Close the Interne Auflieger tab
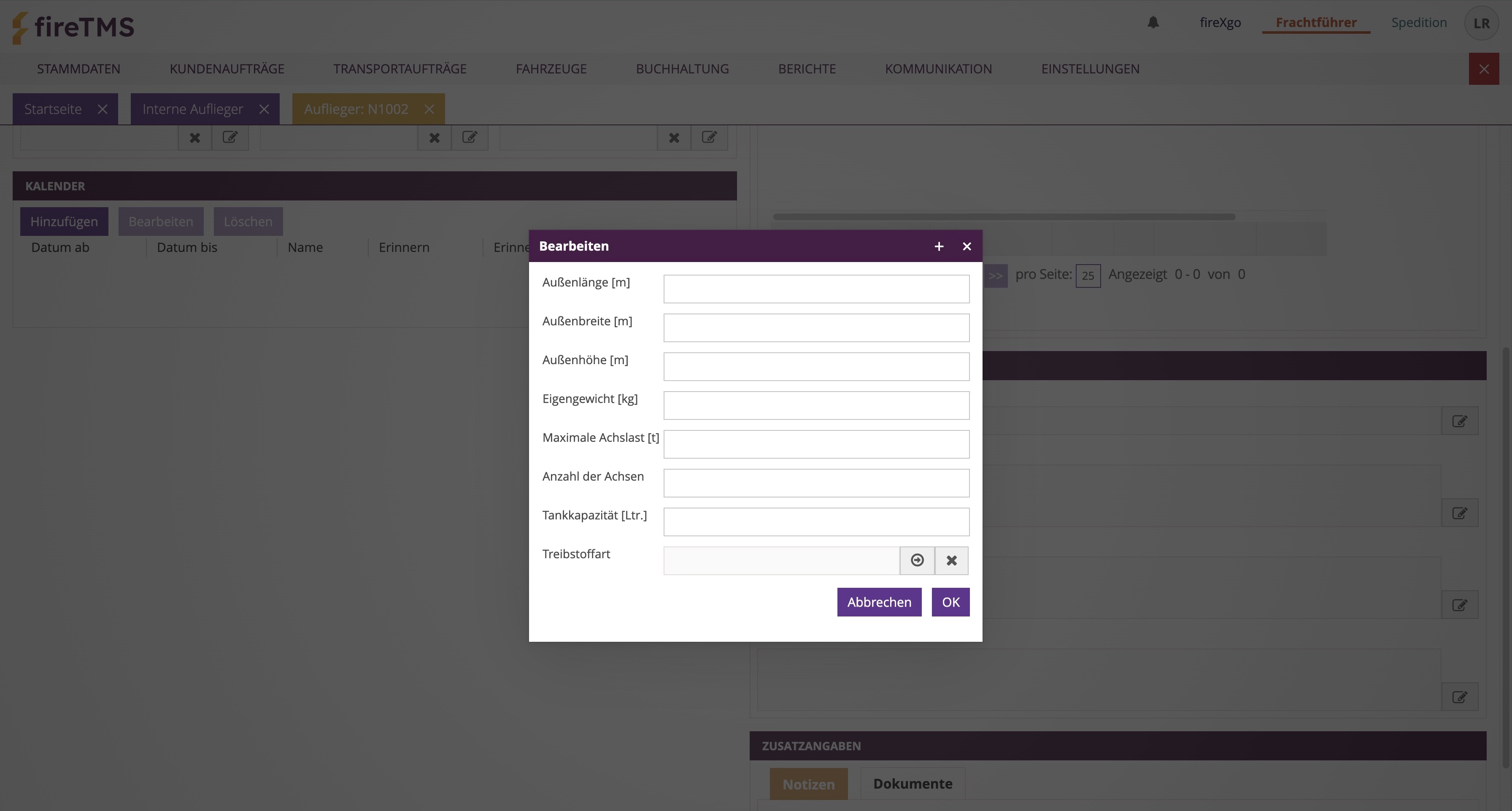The image size is (1512, 811). click(x=264, y=109)
